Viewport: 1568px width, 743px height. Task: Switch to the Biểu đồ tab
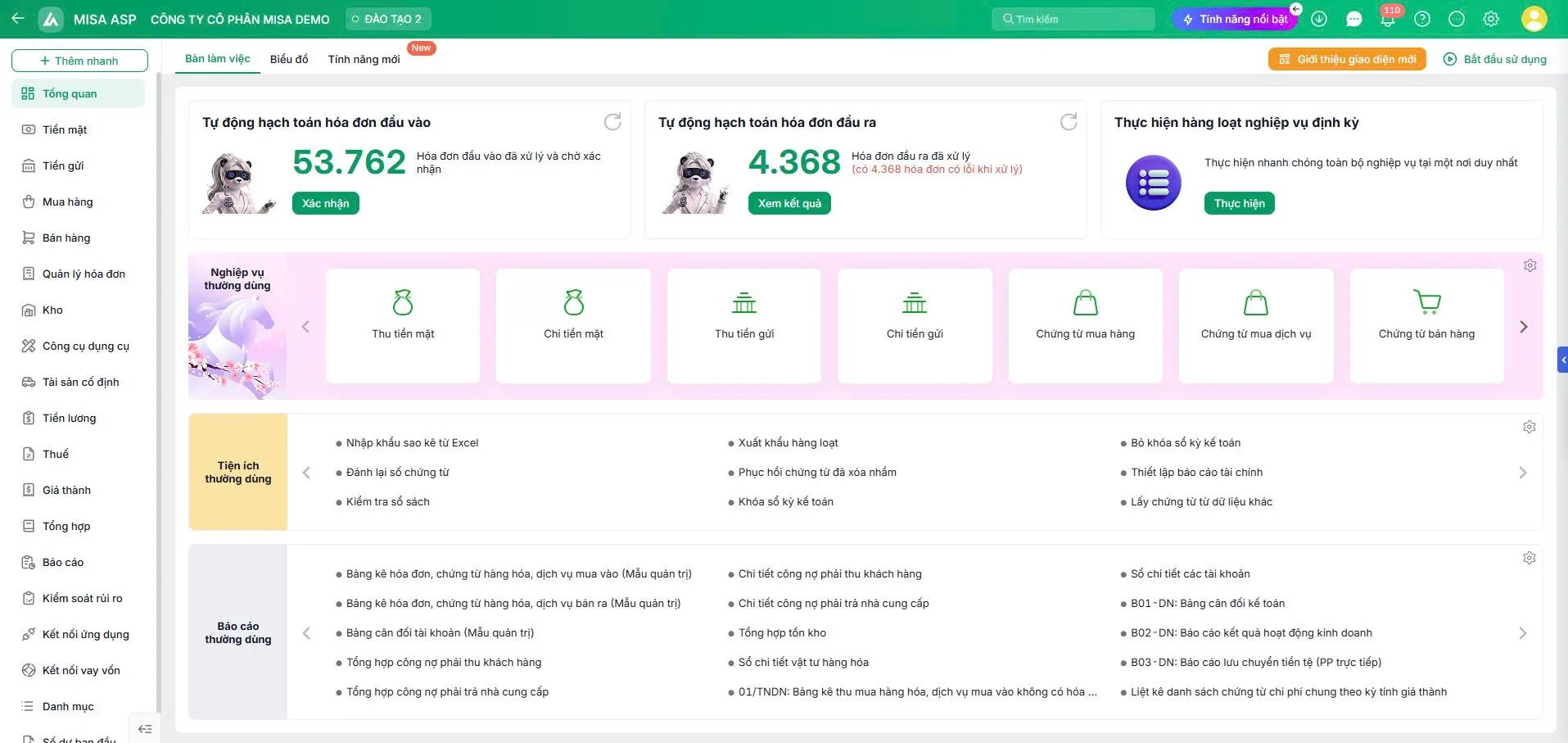click(289, 59)
